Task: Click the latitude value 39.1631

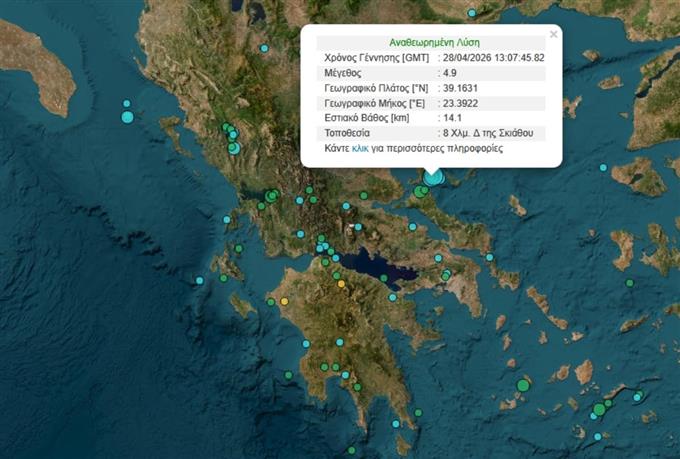Action: [461, 88]
